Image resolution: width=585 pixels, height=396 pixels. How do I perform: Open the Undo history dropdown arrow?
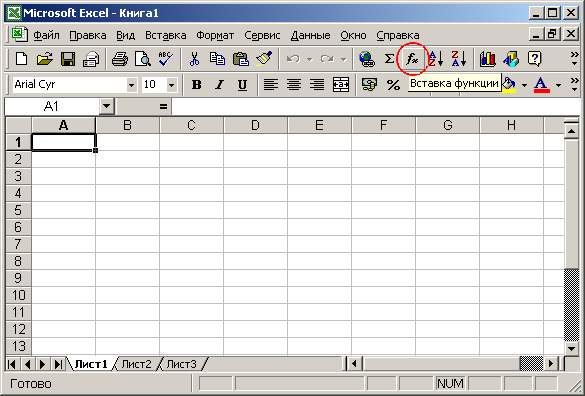309,59
